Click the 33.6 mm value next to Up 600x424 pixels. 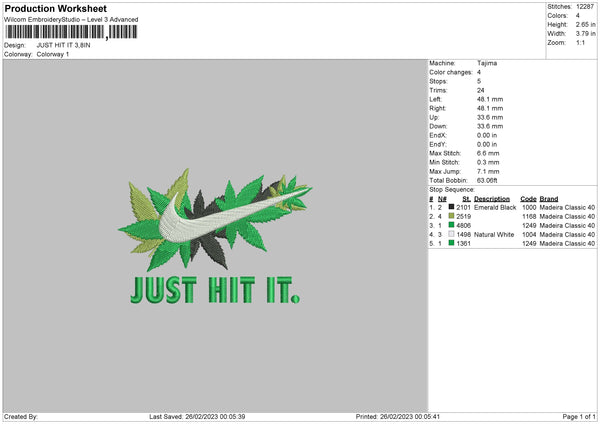tap(490, 117)
